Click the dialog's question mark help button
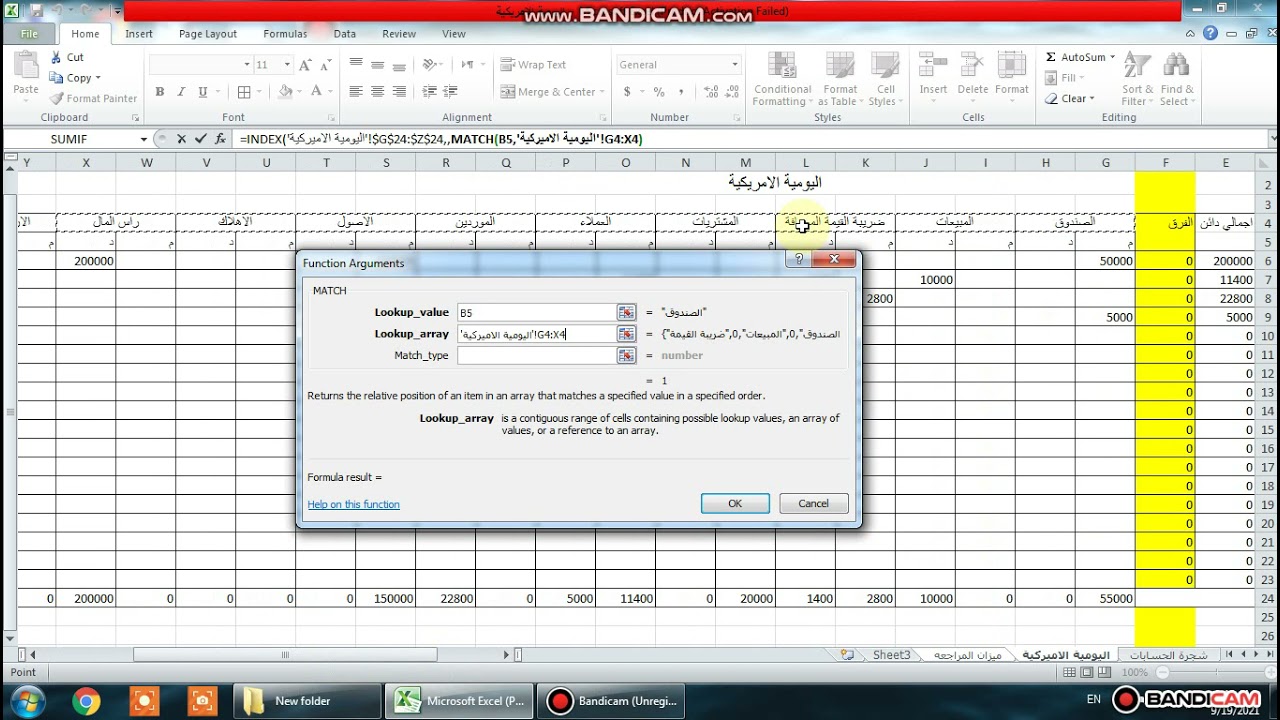This screenshot has height=720, width=1280. [799, 259]
